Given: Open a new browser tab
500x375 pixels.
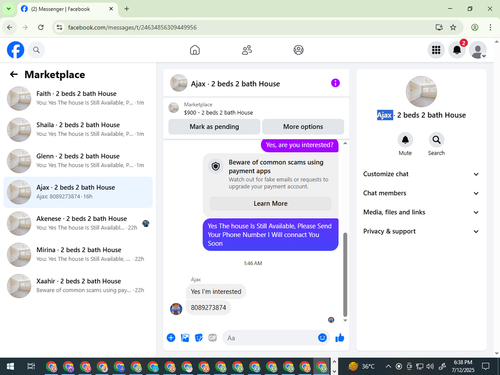Looking at the screenshot, I should point(127,9).
